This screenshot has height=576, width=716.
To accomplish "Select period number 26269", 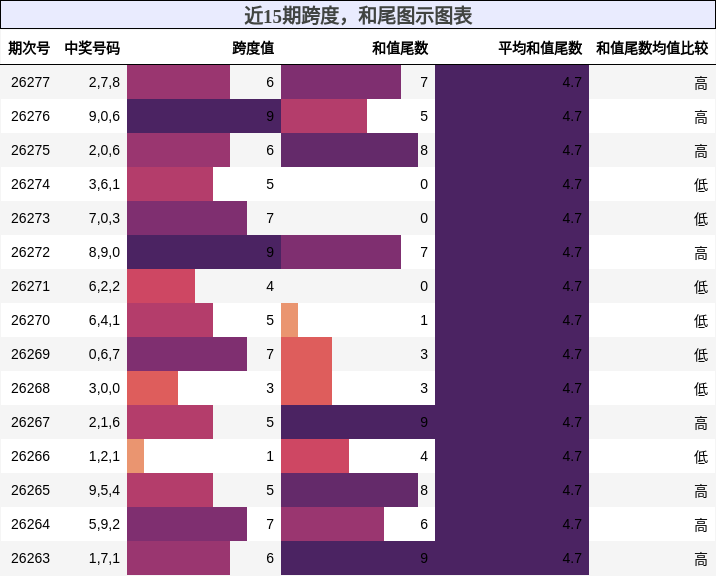I will (x=30, y=354).
